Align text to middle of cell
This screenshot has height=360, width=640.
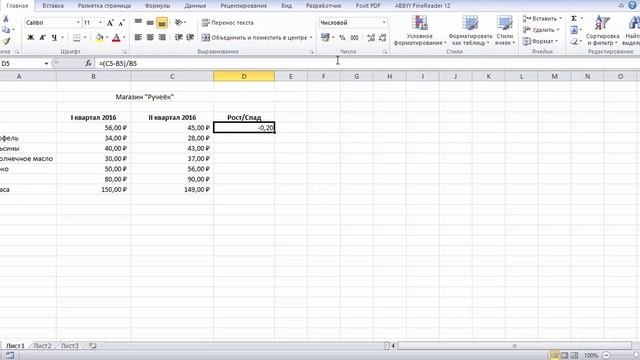150,22
